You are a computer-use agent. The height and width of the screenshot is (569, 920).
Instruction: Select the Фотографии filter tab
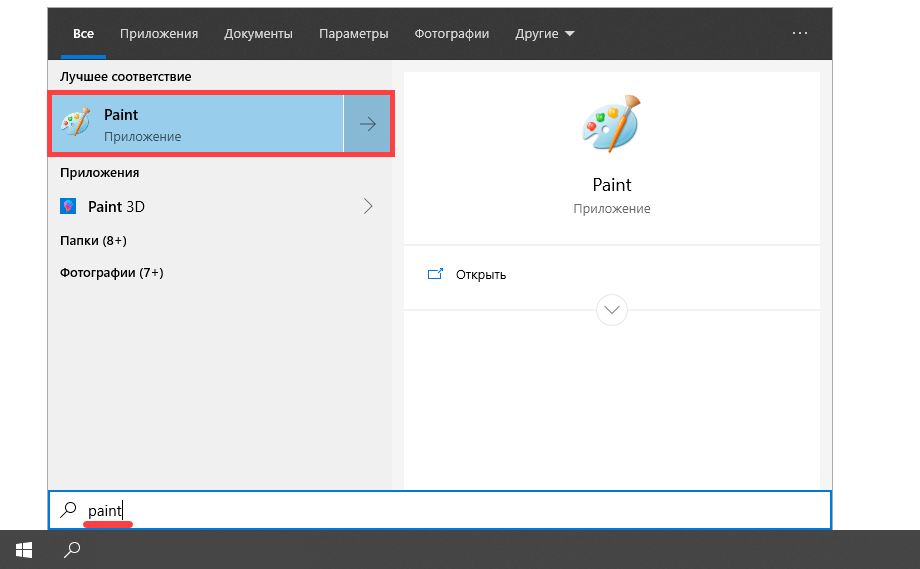pos(451,33)
